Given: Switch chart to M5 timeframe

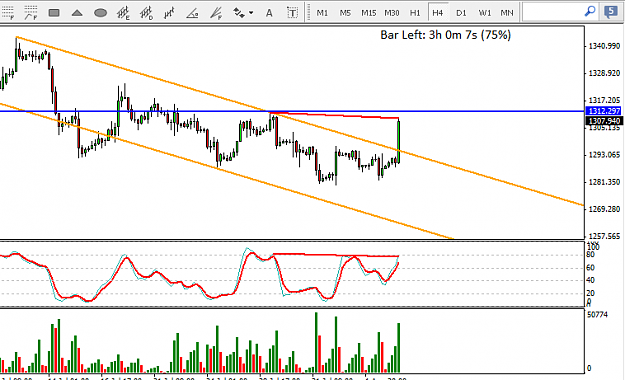Looking at the screenshot, I should pos(345,13).
